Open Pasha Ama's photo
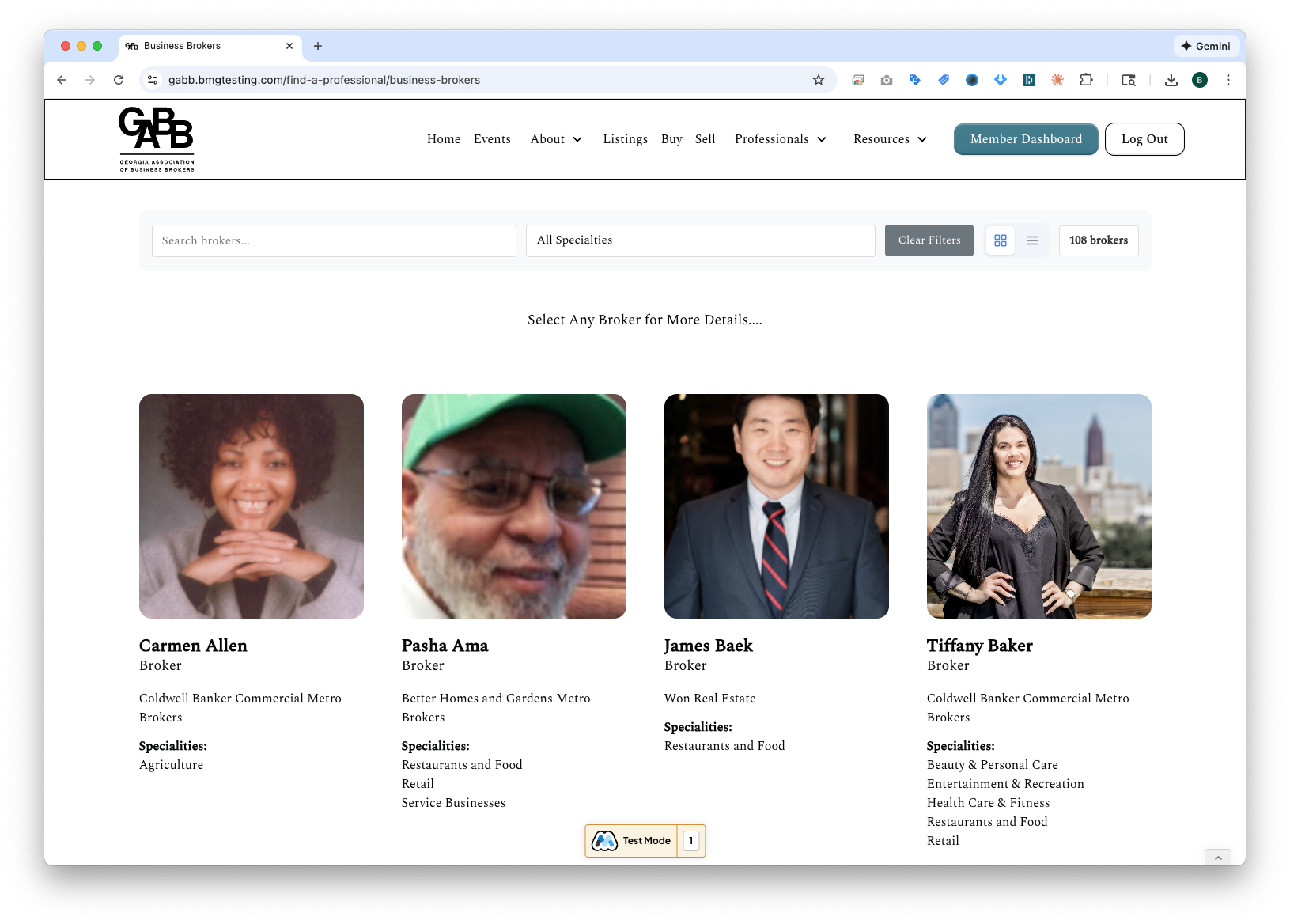The height and width of the screenshot is (924, 1290). (514, 506)
